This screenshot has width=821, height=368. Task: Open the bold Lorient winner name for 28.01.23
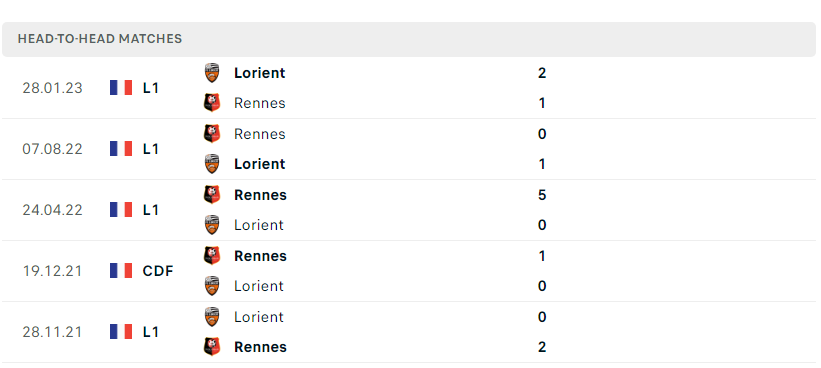point(260,73)
